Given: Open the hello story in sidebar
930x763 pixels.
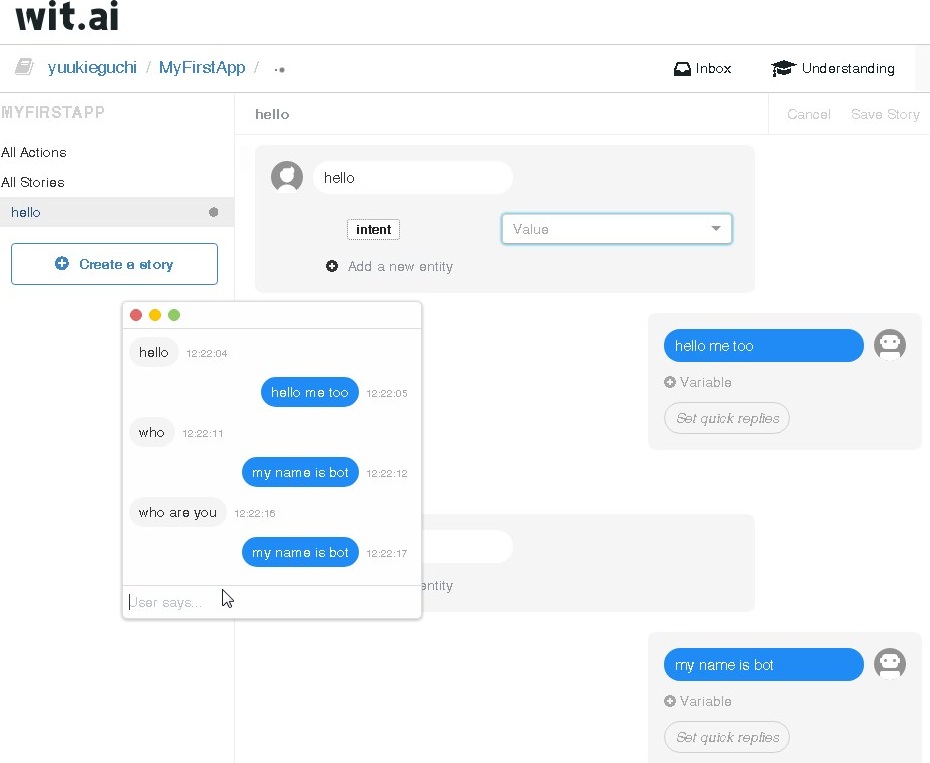Looking at the screenshot, I should (26, 212).
